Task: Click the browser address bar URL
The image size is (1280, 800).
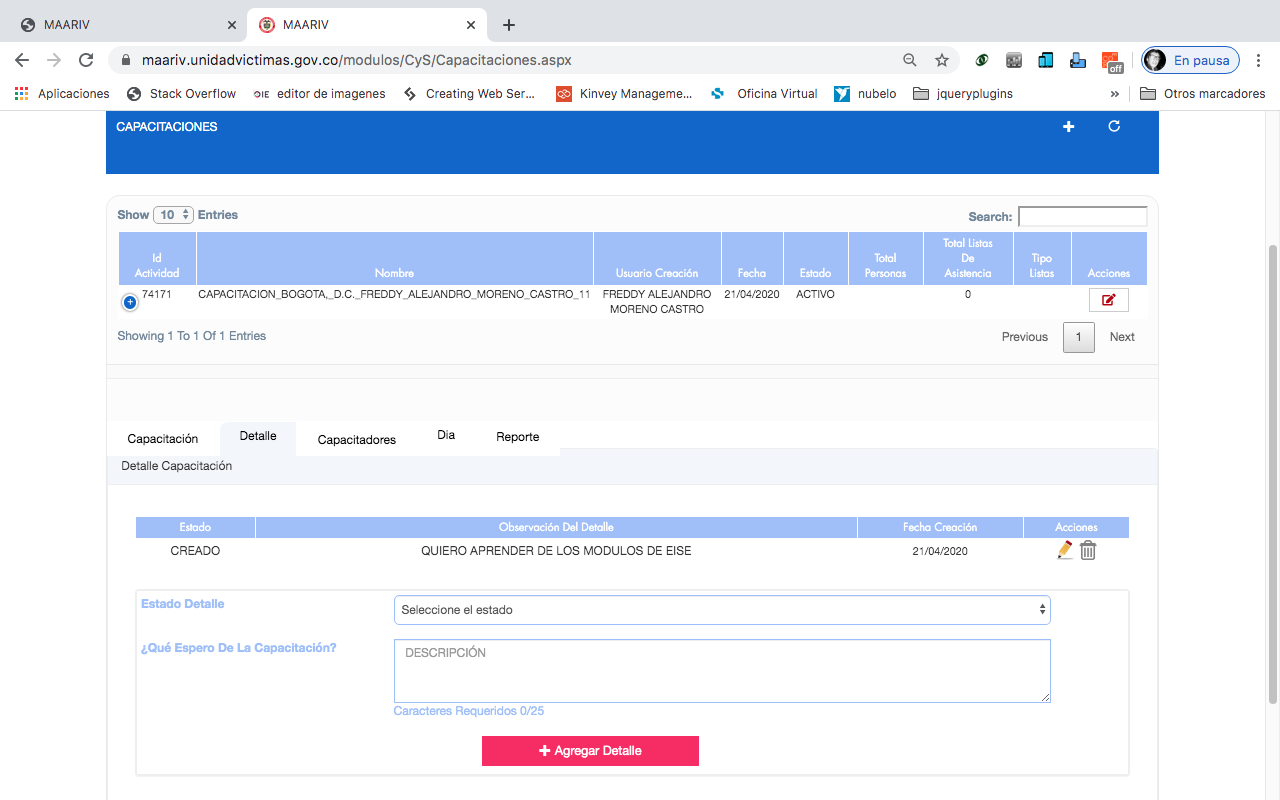Action: tap(357, 60)
